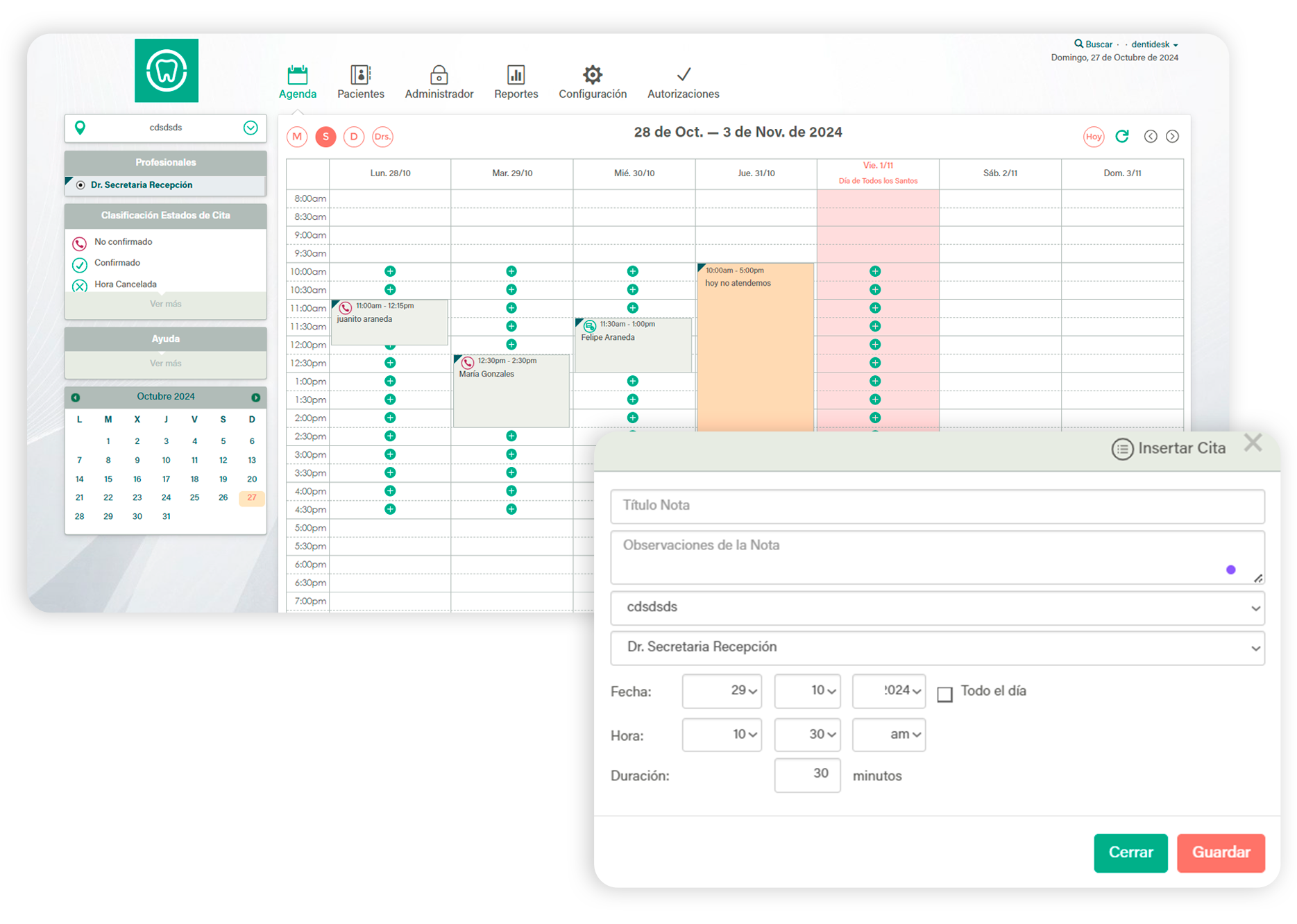Image resolution: width=1297 pixels, height=924 pixels.
Task: Go to next month in mini calendar
Action: [x=255, y=397]
